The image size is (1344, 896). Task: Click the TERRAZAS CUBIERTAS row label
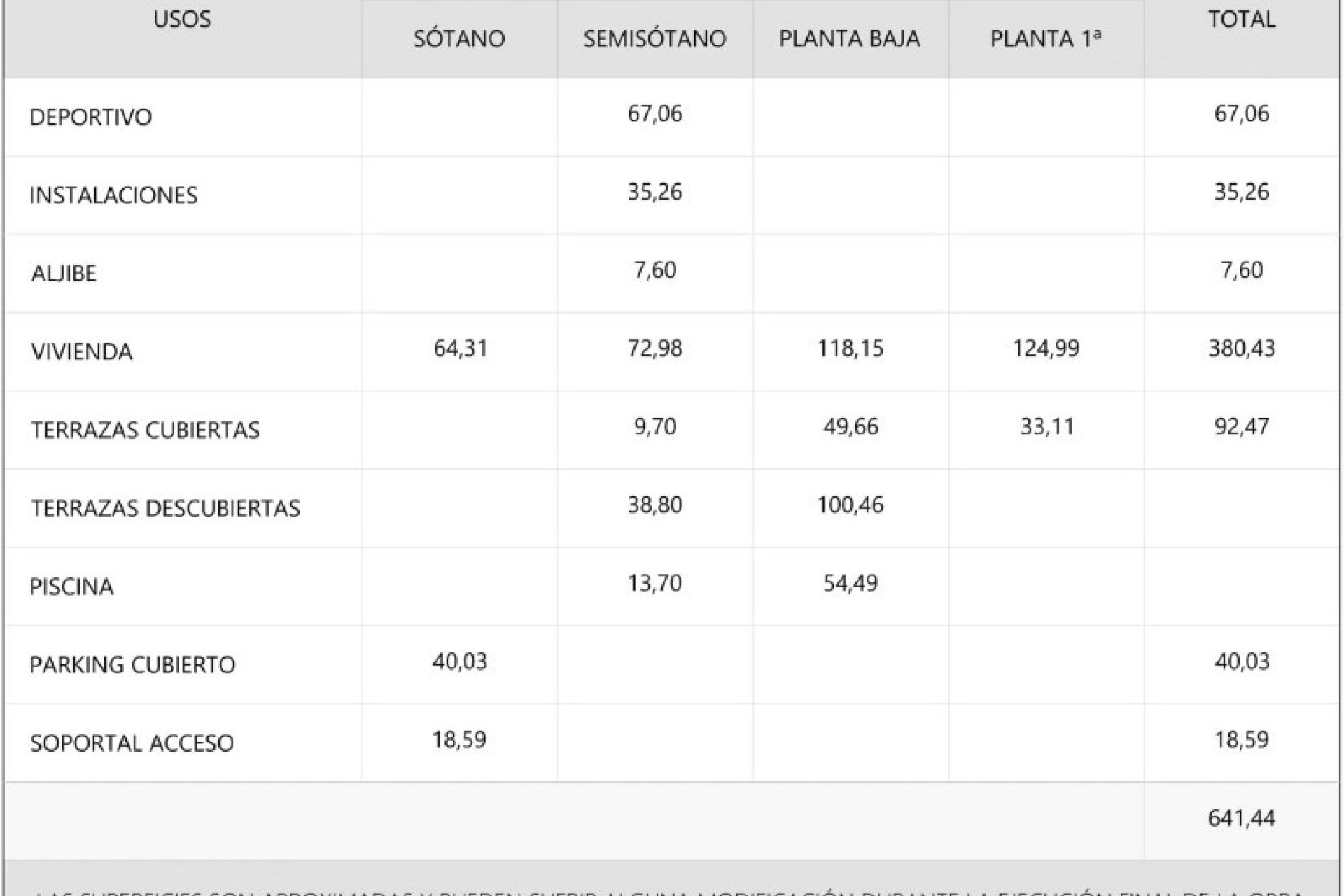pos(145,430)
